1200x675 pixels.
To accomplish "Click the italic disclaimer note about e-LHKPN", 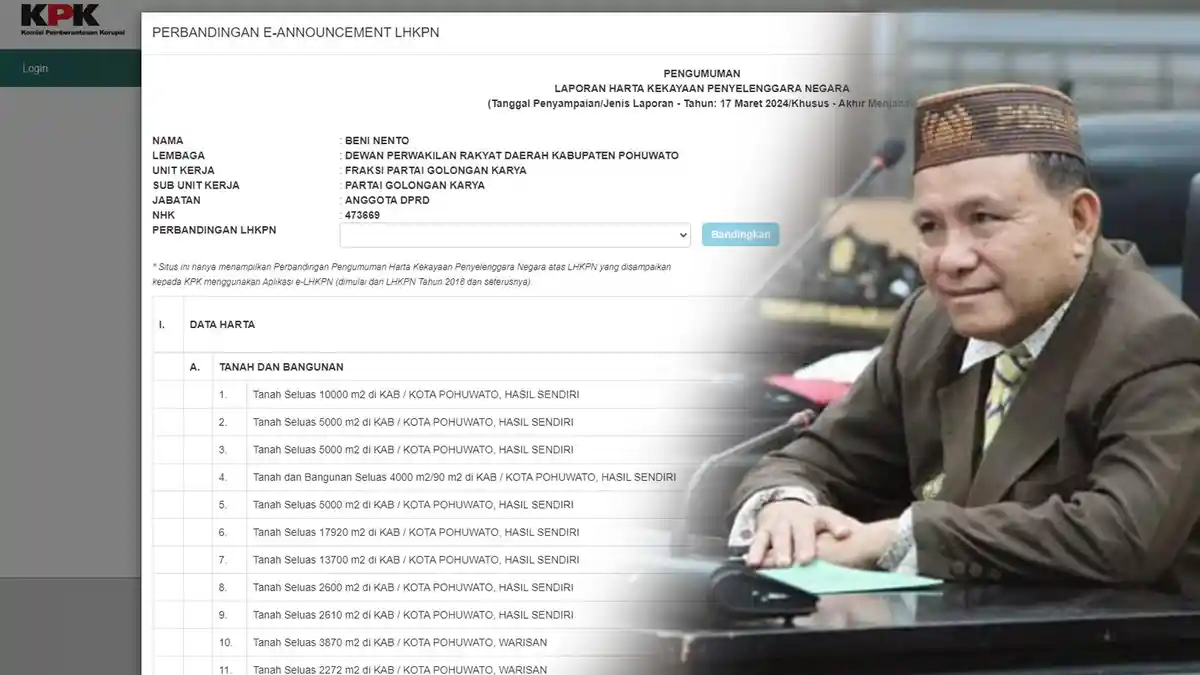I will click(x=410, y=274).
